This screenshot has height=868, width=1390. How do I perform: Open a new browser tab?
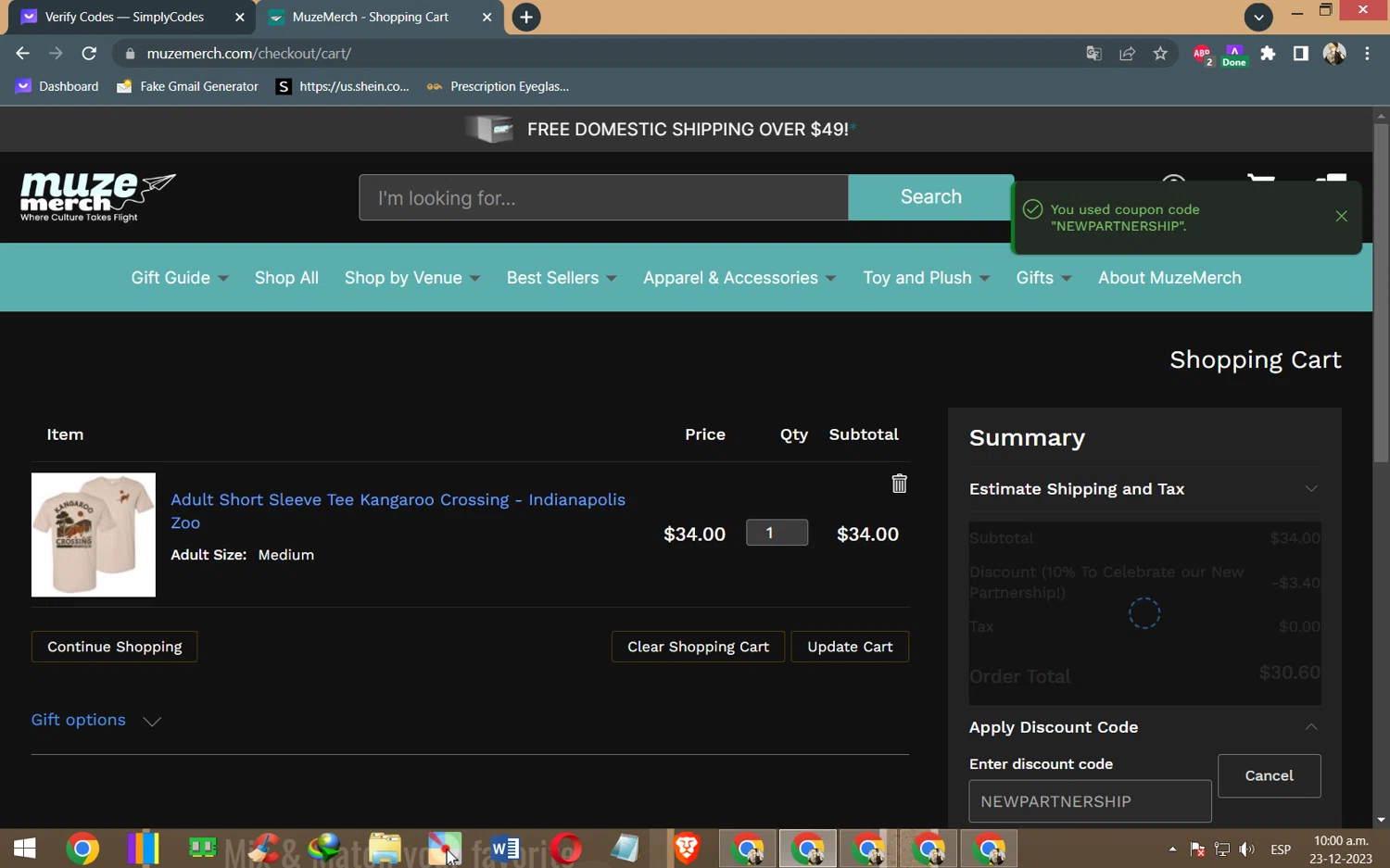pyautogui.click(x=526, y=17)
